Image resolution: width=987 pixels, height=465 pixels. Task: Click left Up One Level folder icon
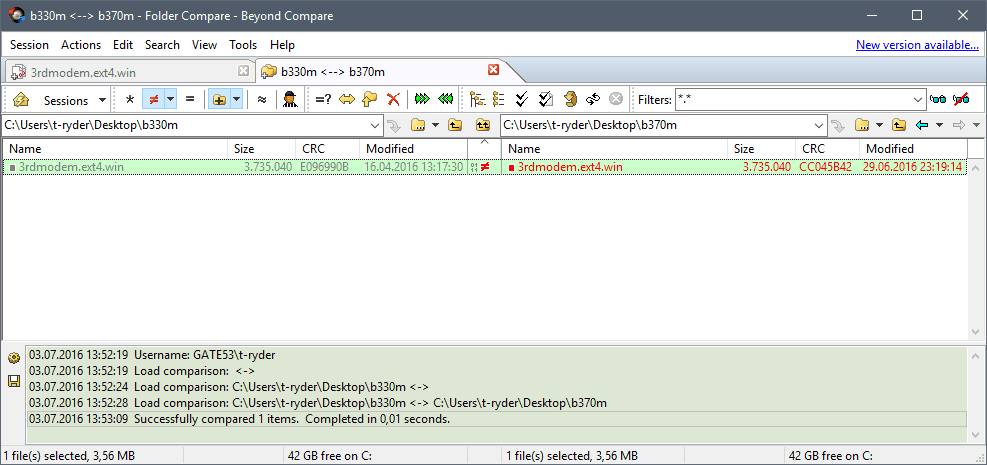[x=455, y=125]
